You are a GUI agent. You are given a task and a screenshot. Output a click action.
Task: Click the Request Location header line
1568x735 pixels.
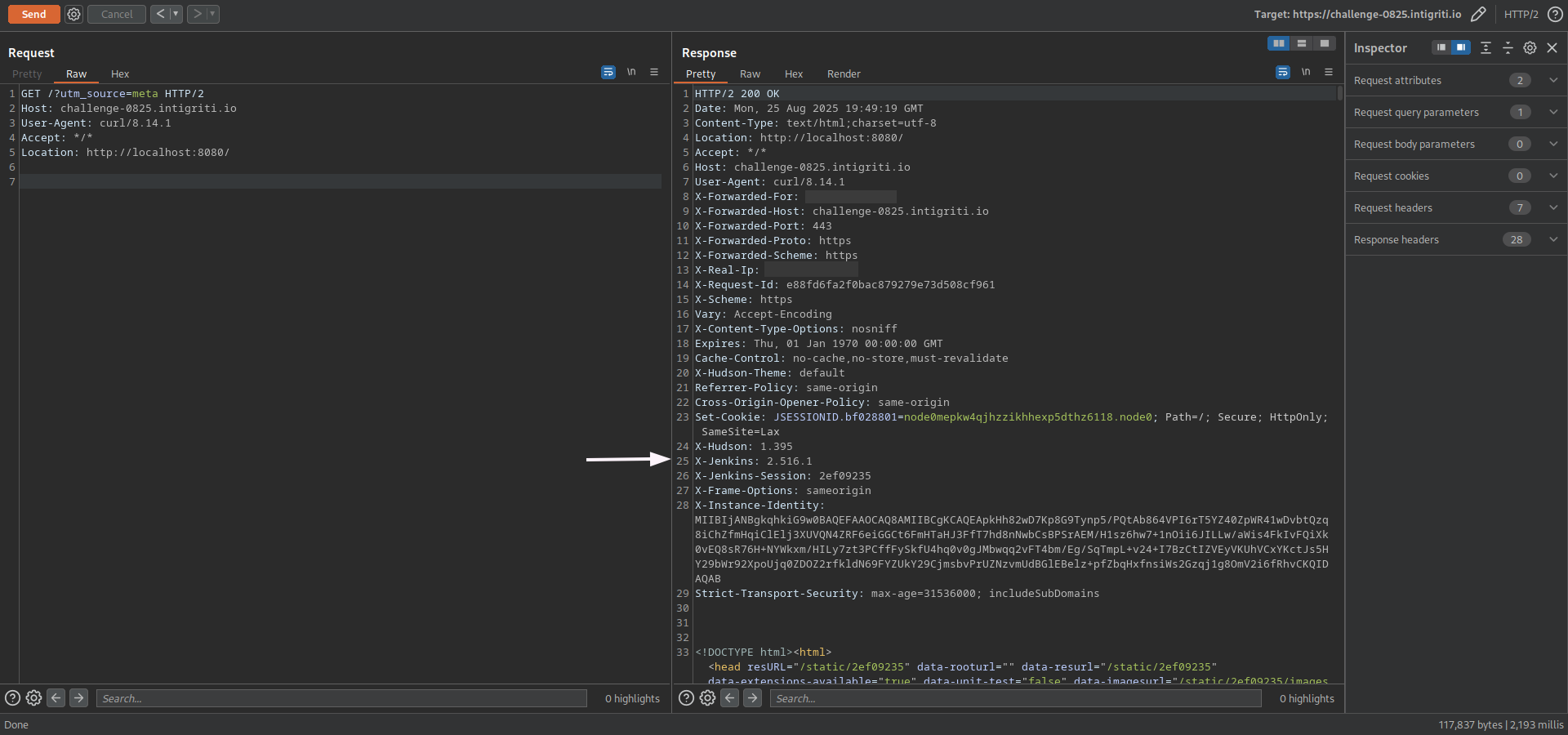(x=125, y=153)
